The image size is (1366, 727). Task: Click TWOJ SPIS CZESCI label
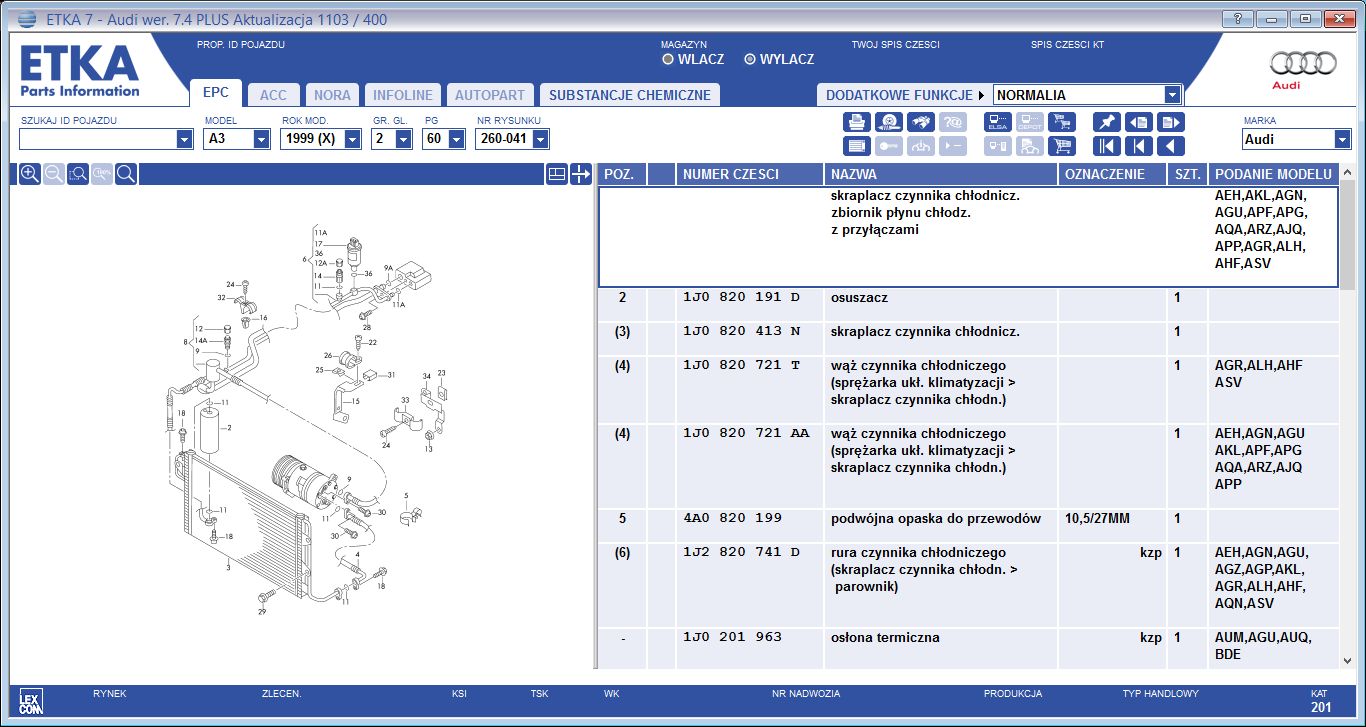click(895, 45)
